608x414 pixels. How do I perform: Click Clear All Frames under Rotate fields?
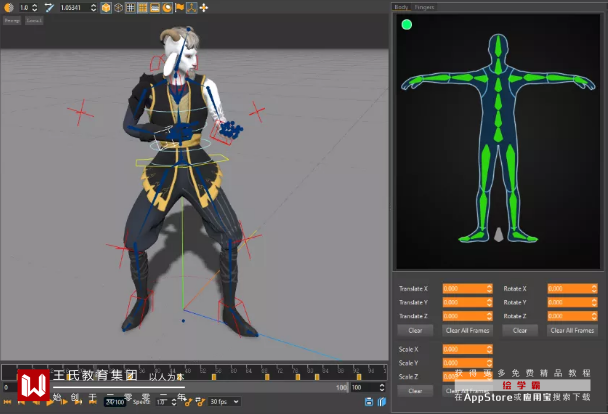(x=572, y=330)
